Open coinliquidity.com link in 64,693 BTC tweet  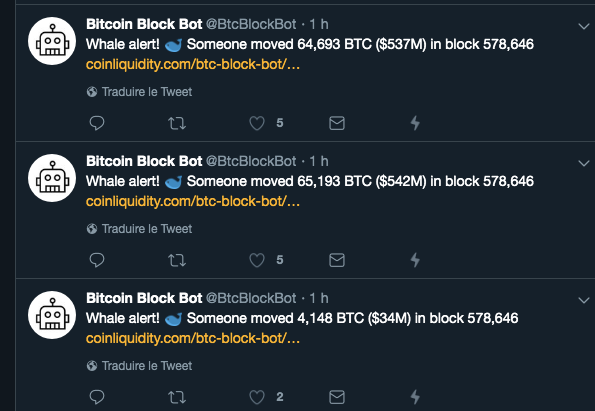tap(193, 65)
